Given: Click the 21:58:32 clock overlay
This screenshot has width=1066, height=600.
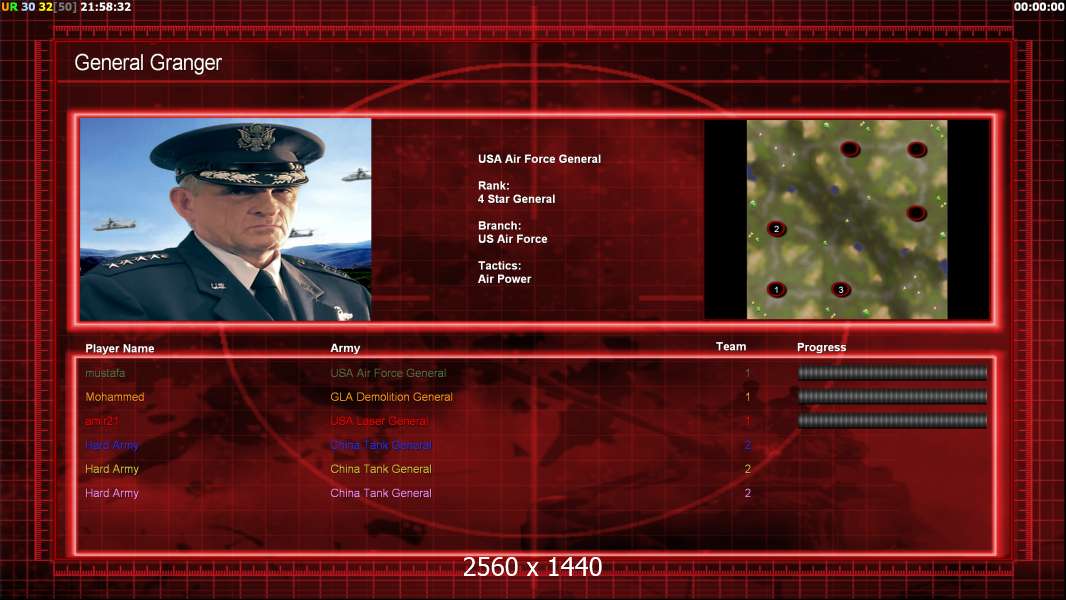Looking at the screenshot, I should 106,7.
